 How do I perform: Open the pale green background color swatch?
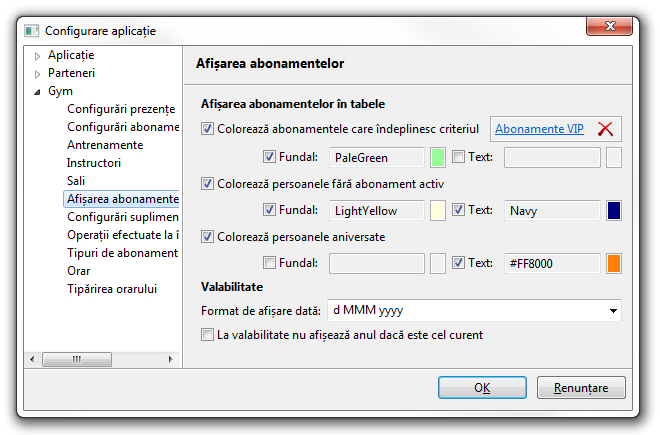coord(437,157)
